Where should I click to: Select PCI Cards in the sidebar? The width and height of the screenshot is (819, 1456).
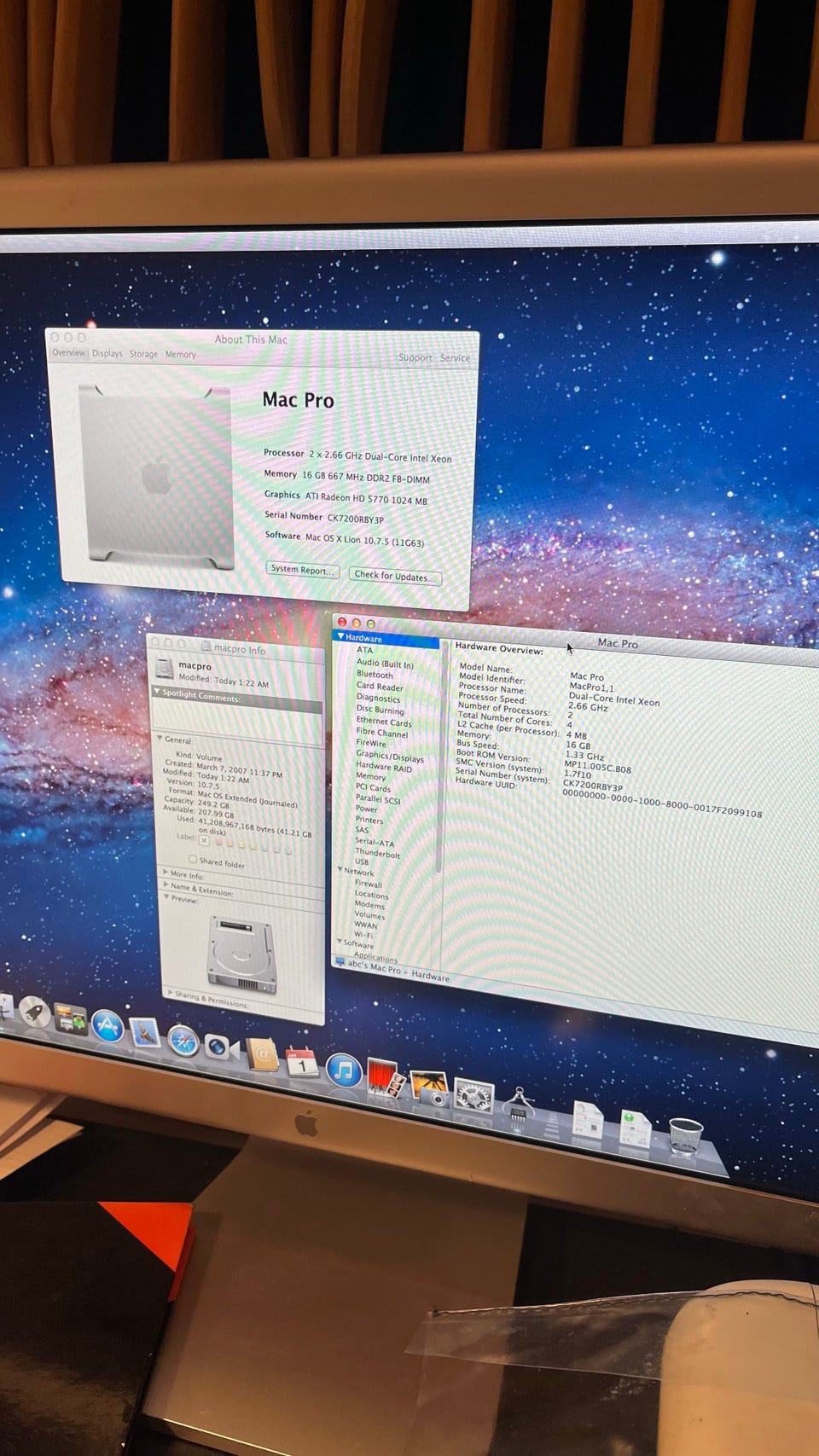(373, 787)
